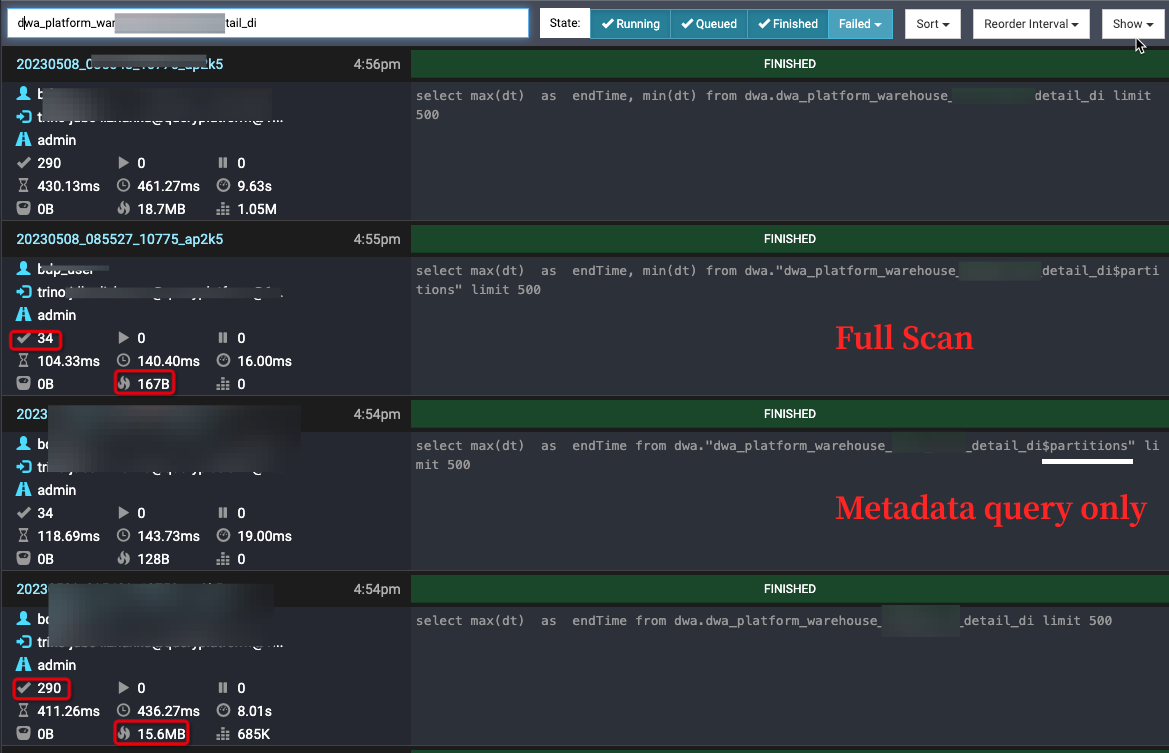This screenshot has height=753, width=1169.
Task: Click the State: label
Action: pyautogui.click(x=564, y=23)
